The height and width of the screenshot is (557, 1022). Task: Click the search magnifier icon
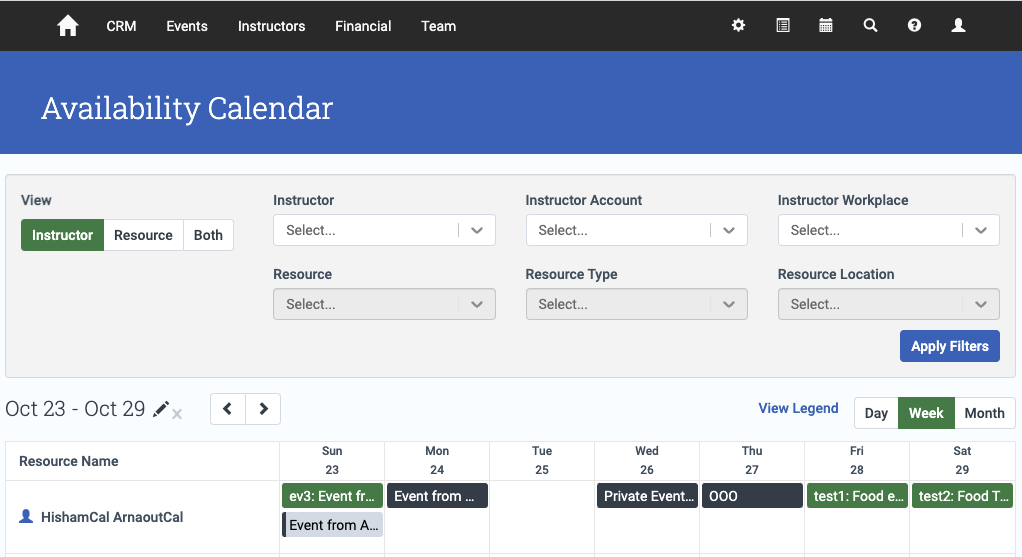pos(870,25)
